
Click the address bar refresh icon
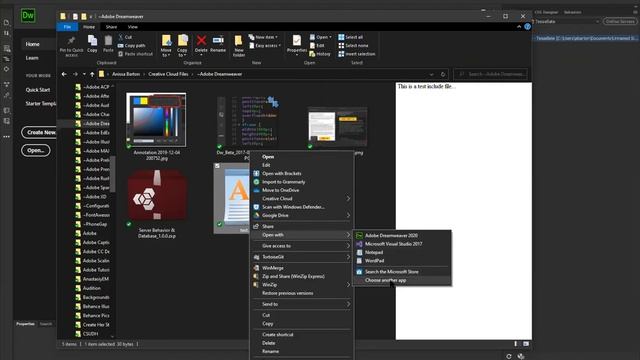[x=443, y=74]
